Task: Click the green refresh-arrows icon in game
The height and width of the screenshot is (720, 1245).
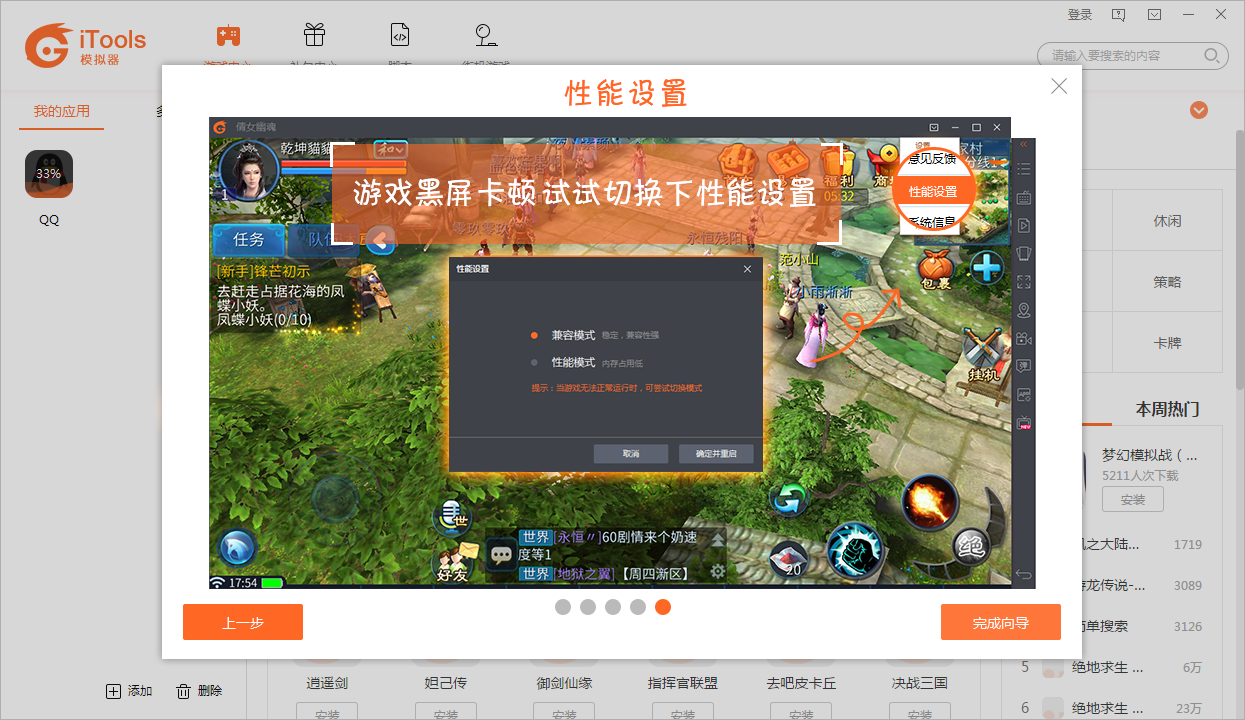Action: coord(788,499)
